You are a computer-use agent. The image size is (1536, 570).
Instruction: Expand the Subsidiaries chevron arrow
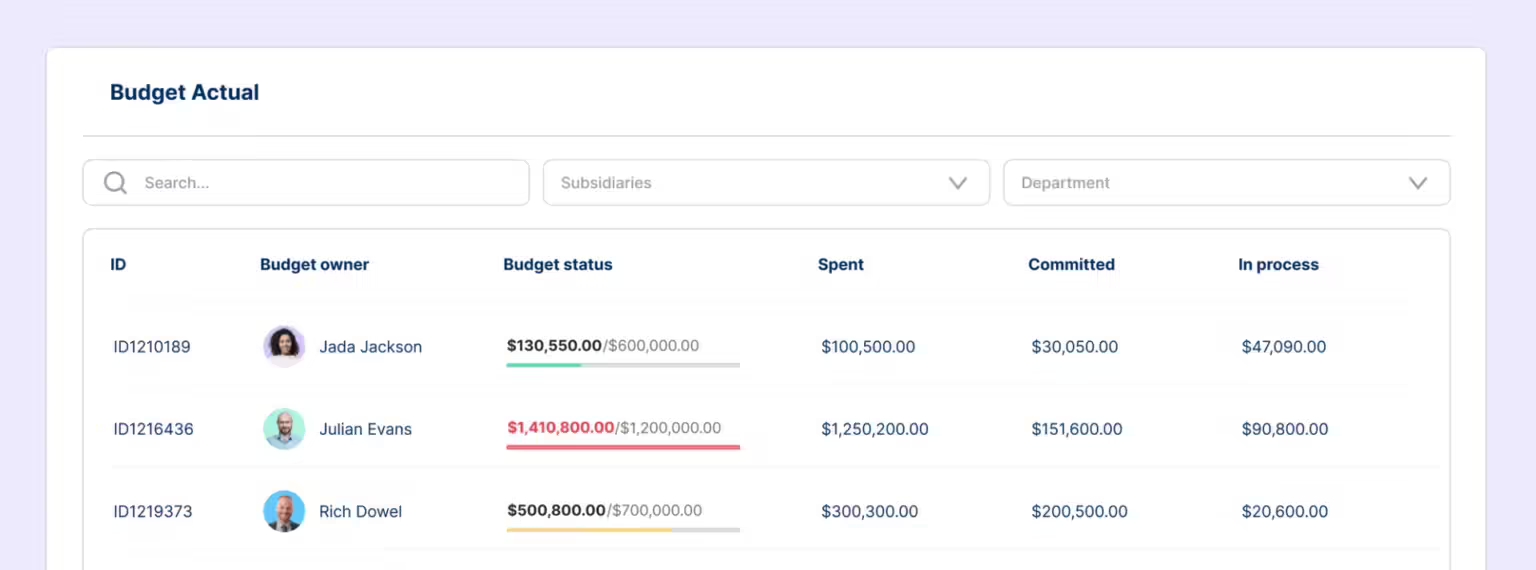coord(957,183)
